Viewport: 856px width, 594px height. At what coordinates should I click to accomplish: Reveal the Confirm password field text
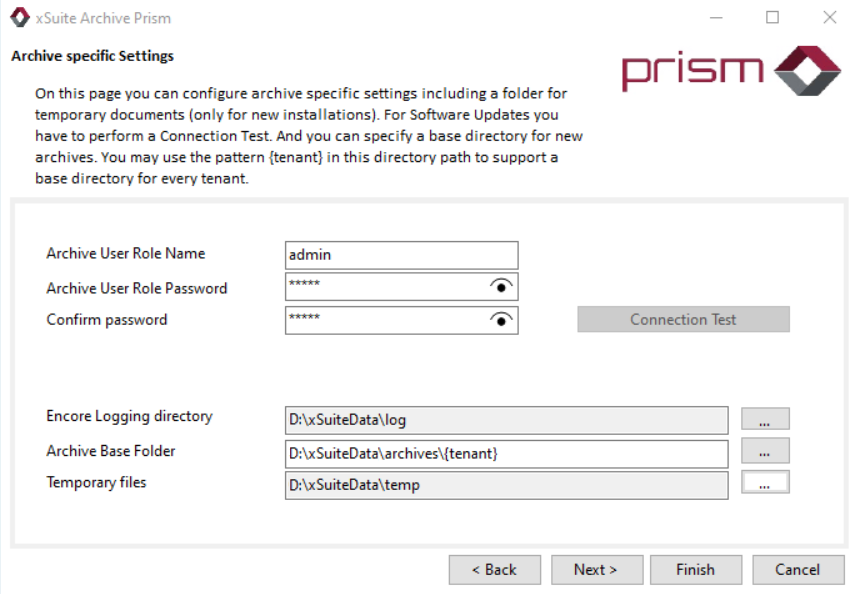502,320
